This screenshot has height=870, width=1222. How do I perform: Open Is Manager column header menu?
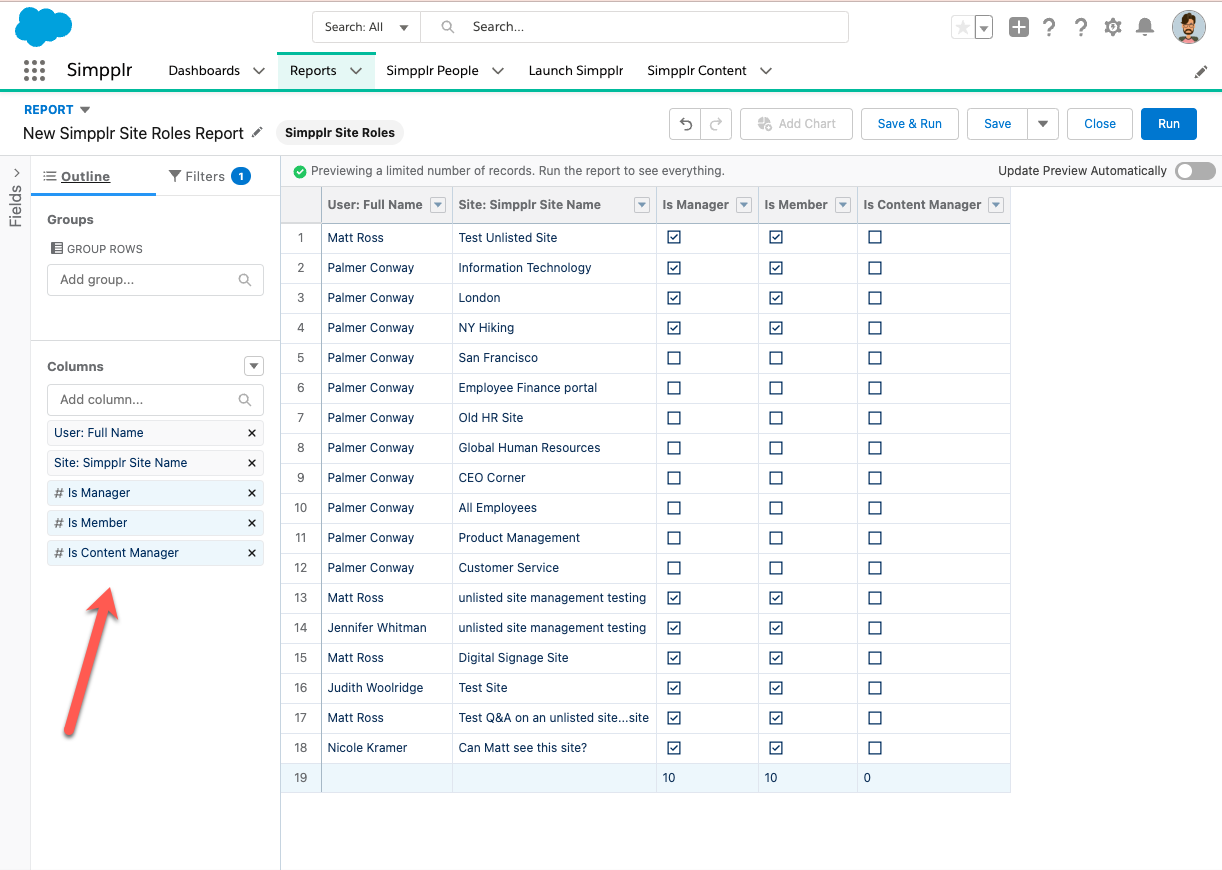pos(743,205)
